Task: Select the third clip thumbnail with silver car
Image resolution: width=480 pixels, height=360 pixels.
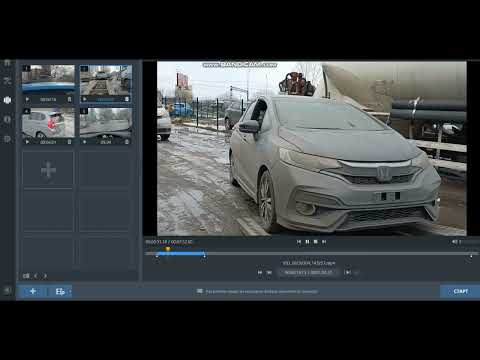Action: (48, 122)
